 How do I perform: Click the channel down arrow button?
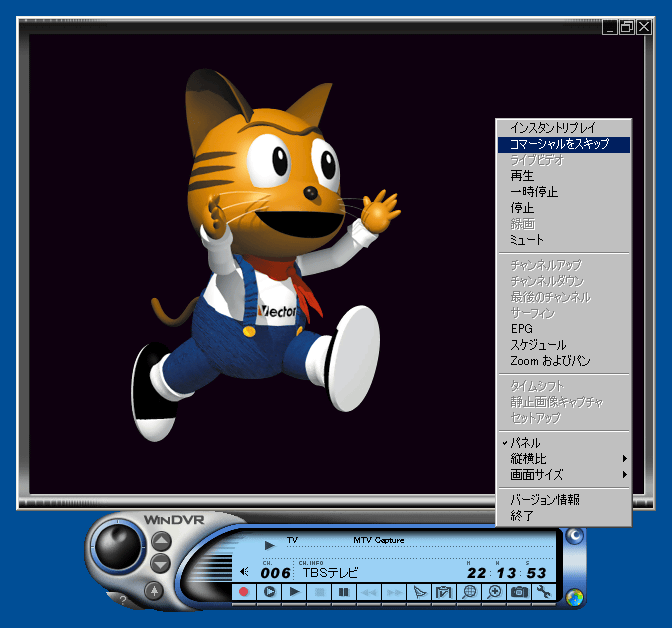click(160, 564)
